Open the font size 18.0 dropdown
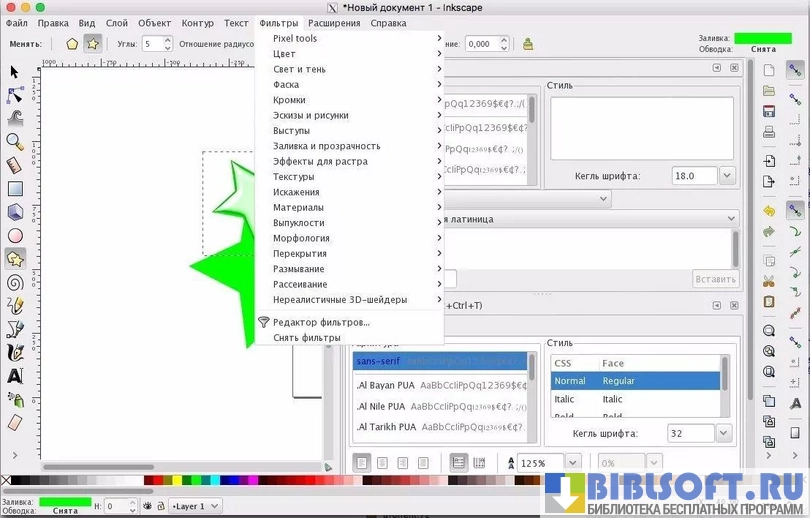Image resolution: width=810 pixels, height=518 pixels. pyautogui.click(x=727, y=176)
